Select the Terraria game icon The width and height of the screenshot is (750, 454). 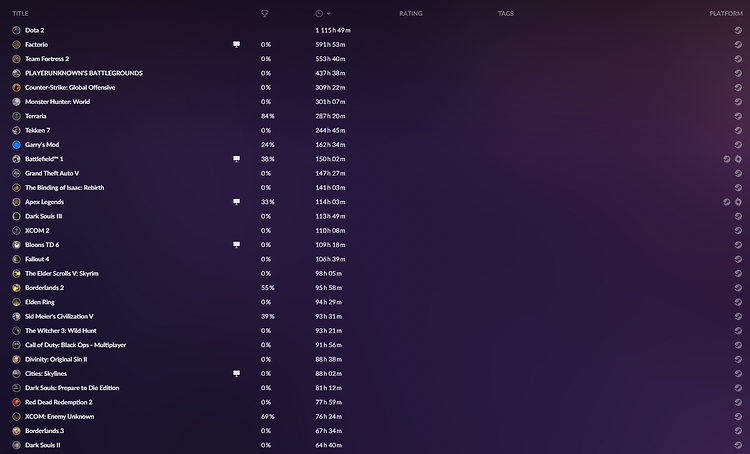16,116
